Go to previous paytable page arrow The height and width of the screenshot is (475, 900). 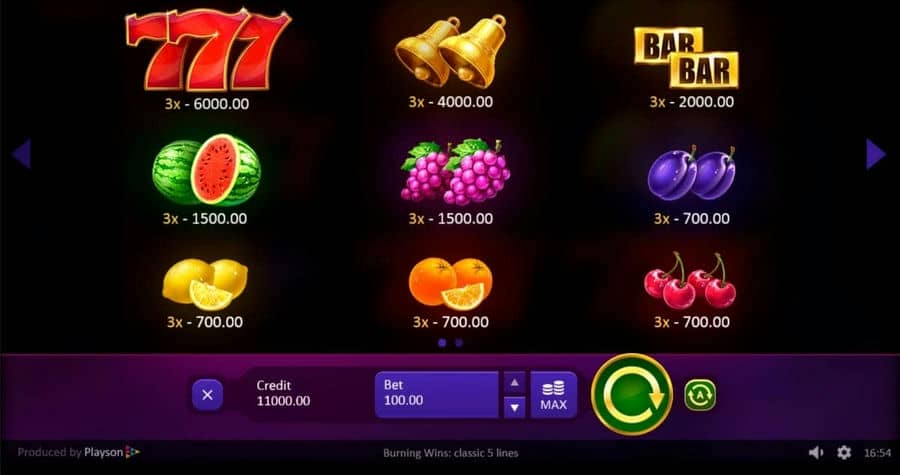click(21, 154)
